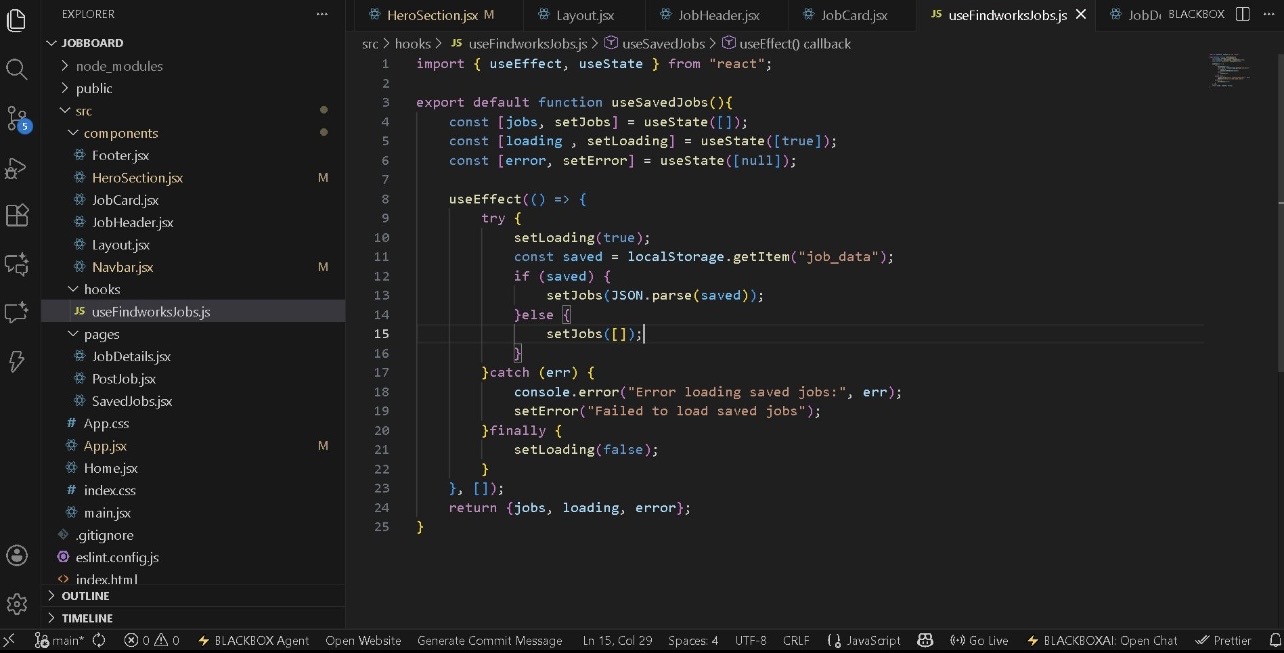Screen dimensions: 1284x653
Task: Switch to JobCard.jsx tab
Action: click(852, 15)
